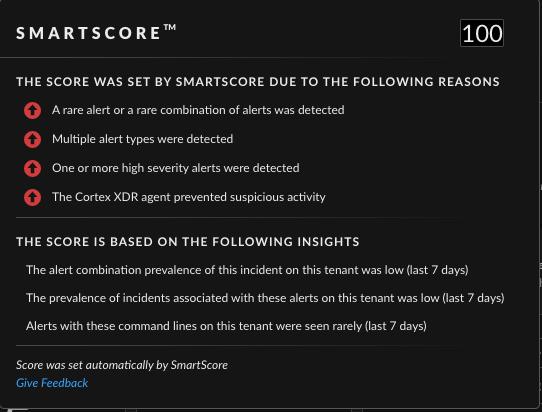
Task: Click 'Score was set automatically by SmartScore' note
Action: pos(122,365)
